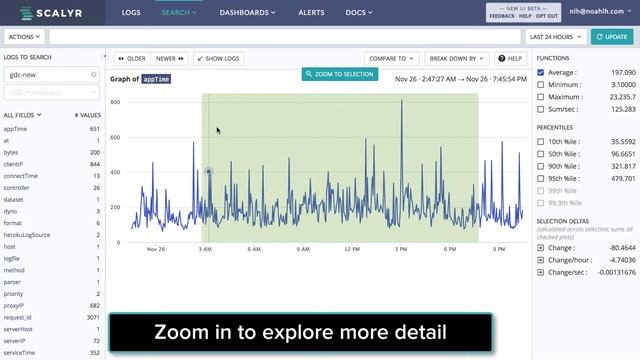Collapse the Logs to Search sidebar
Viewport: 640px width, 360px height.
(104, 56)
